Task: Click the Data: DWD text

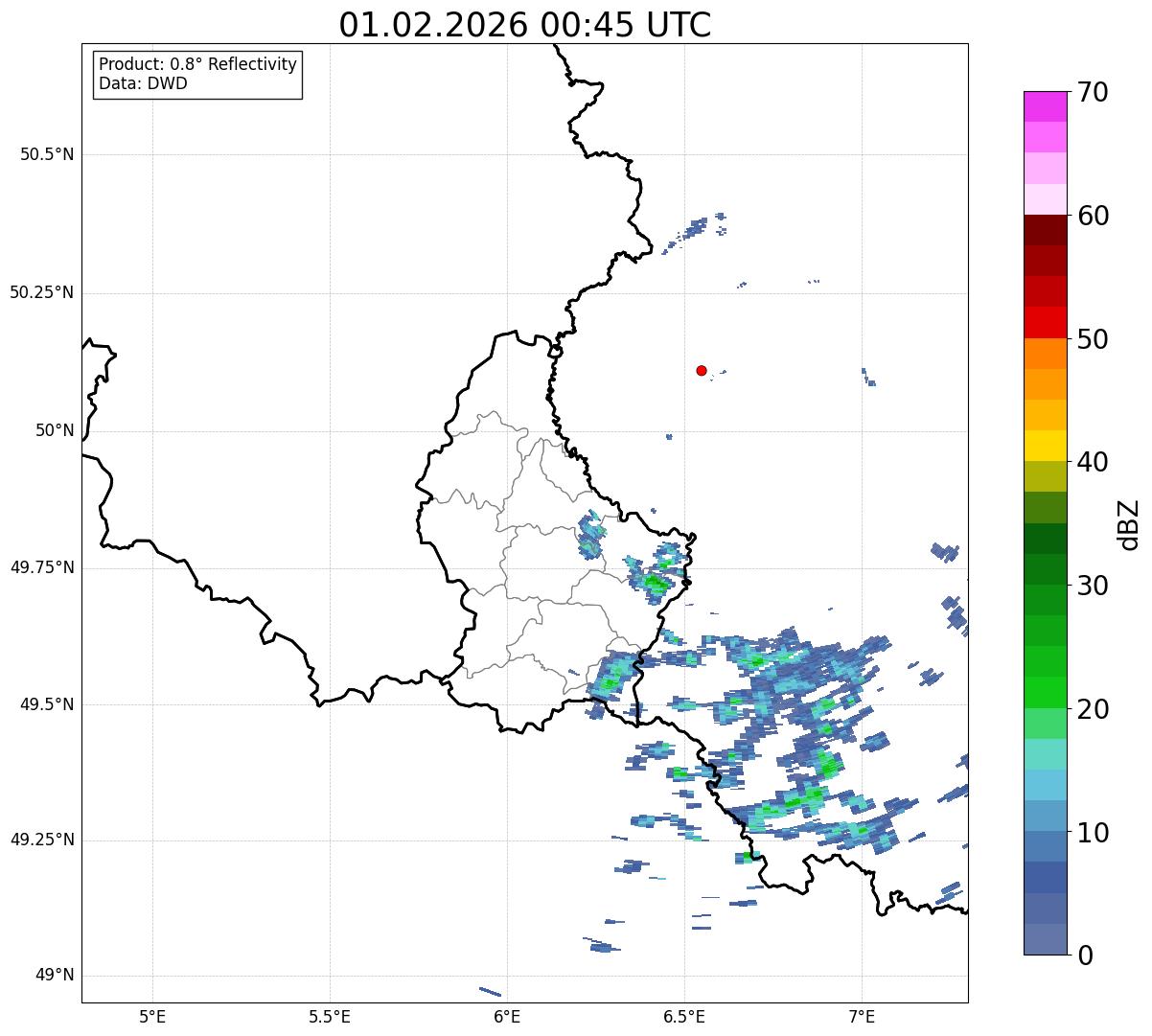Action: 144,83
